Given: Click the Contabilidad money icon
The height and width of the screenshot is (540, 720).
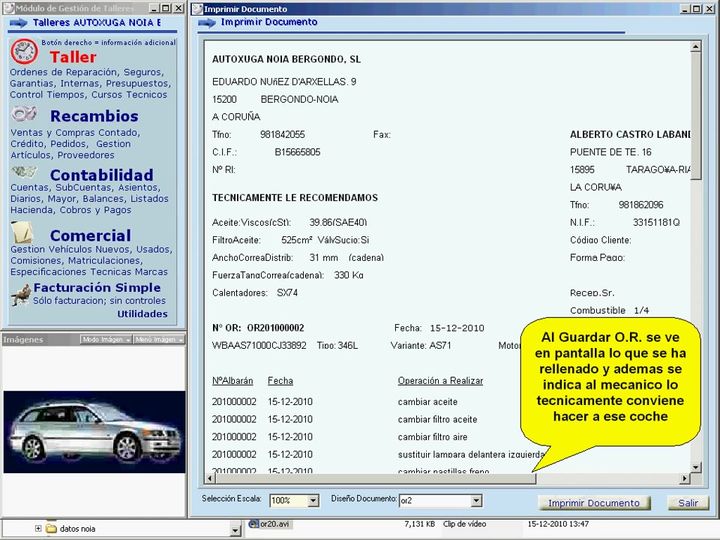Looking at the screenshot, I should 24,172.
